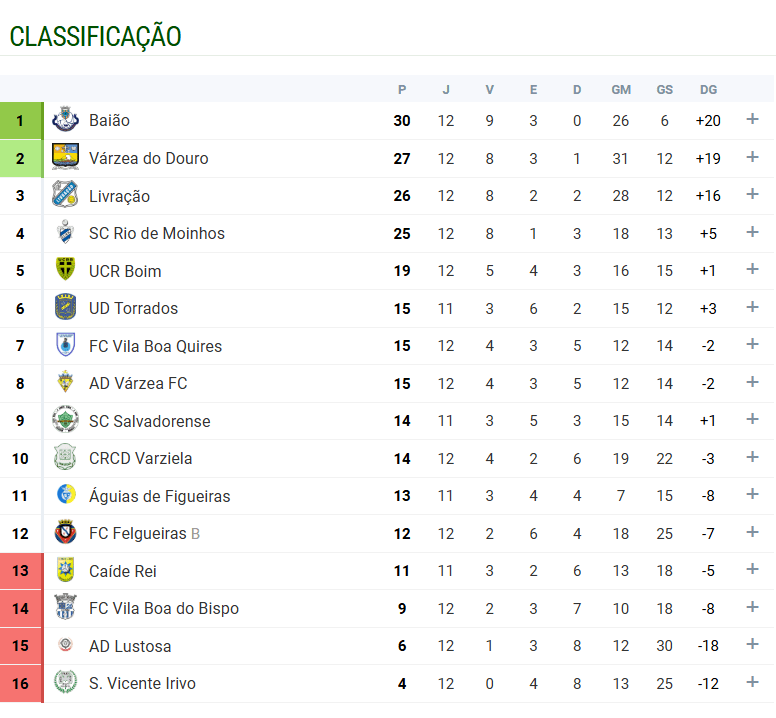Click the green position 1 cell

pos(20,121)
